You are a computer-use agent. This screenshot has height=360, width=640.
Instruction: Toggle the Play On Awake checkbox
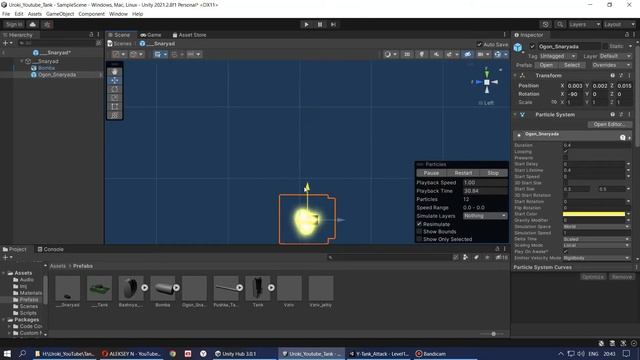tap(566, 251)
